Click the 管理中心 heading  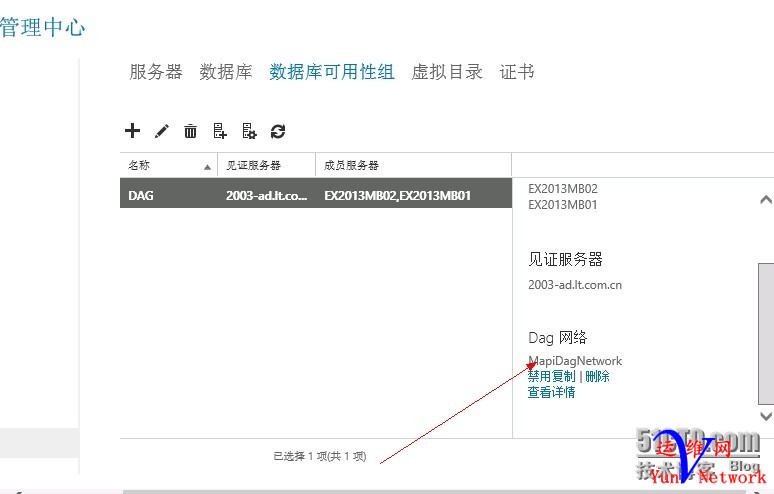point(42,27)
